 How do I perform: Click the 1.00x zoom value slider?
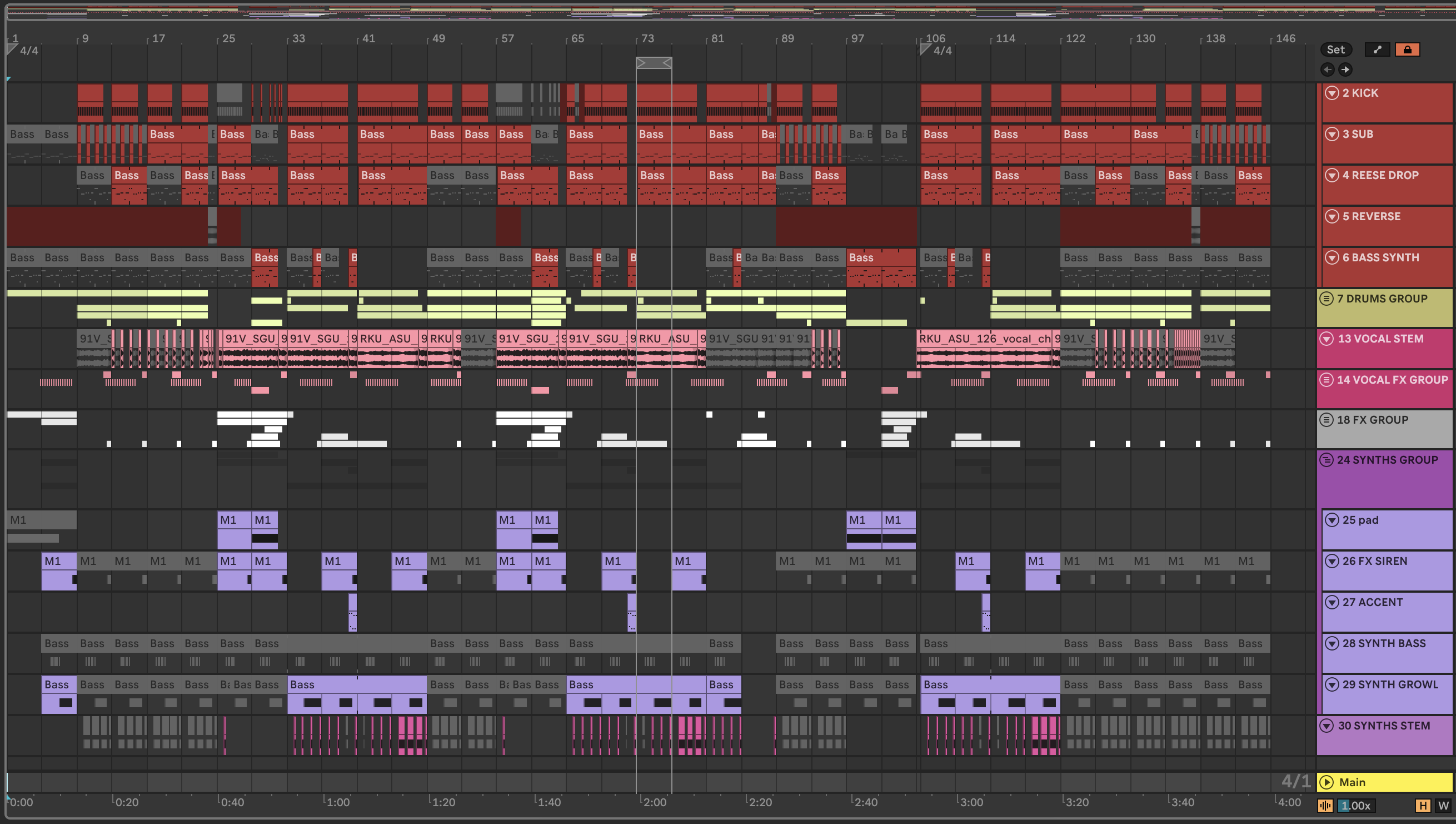1355,805
